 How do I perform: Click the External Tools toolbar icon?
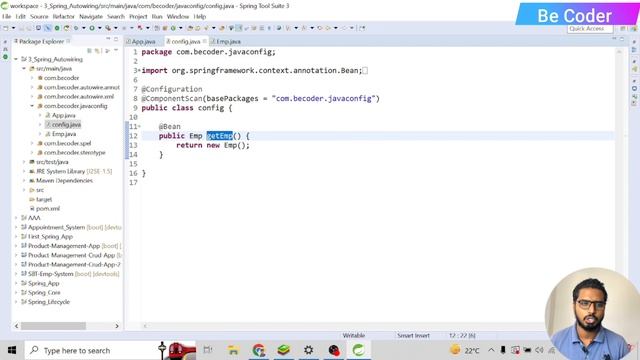[x=108, y=28]
